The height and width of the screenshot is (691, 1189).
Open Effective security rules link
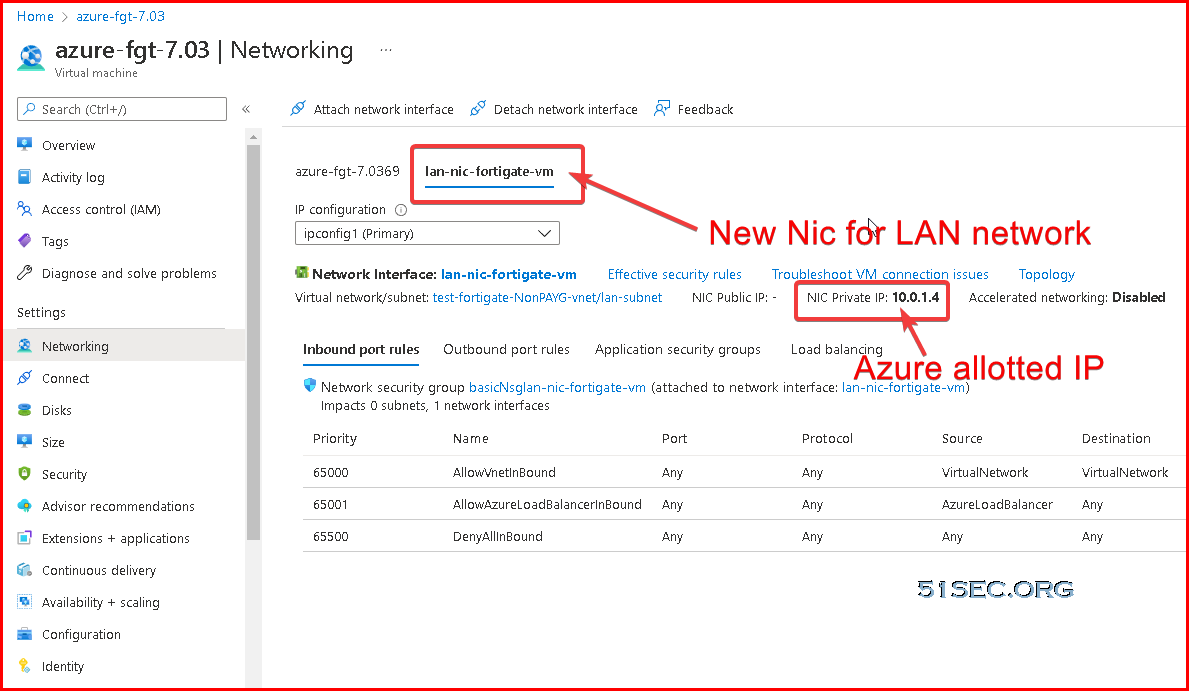(675, 275)
